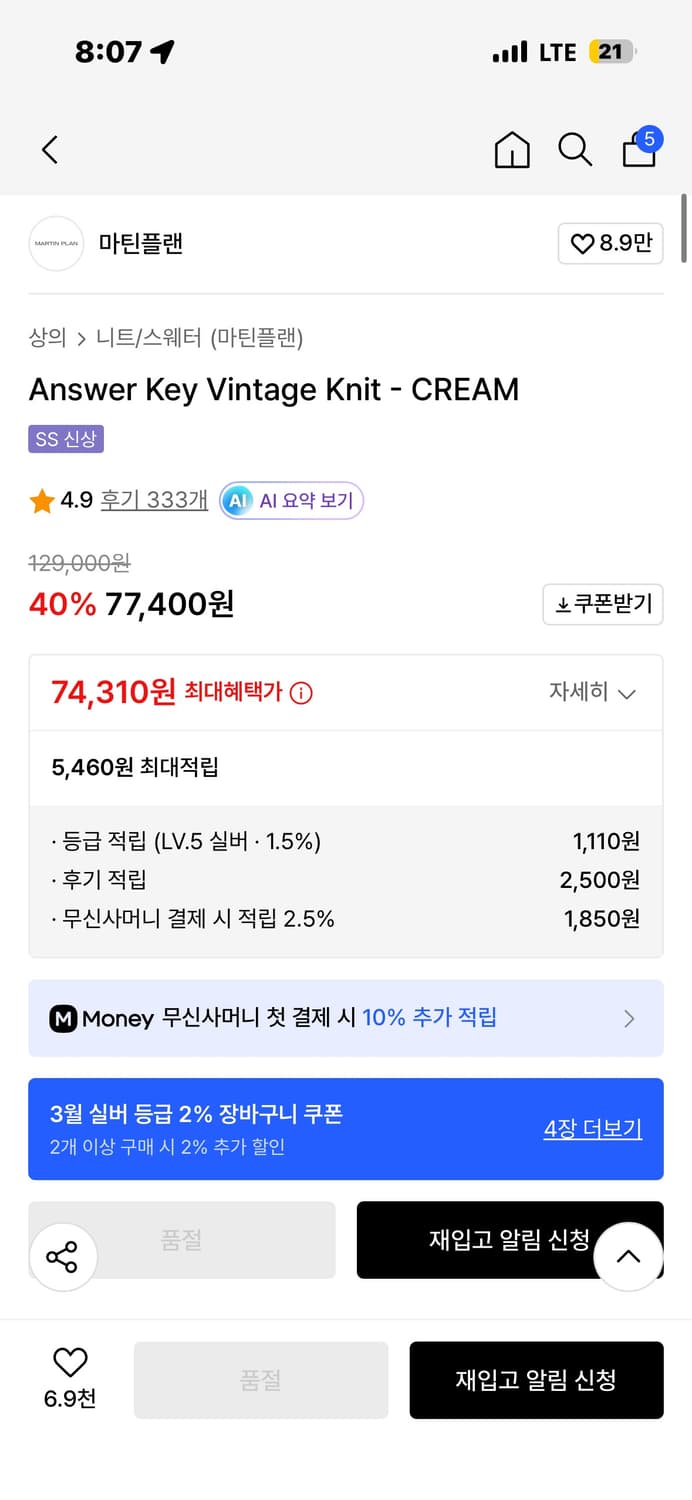Open 4장 더보기 for more coupons
Image resolution: width=692 pixels, height=1500 pixels.
(592, 1128)
